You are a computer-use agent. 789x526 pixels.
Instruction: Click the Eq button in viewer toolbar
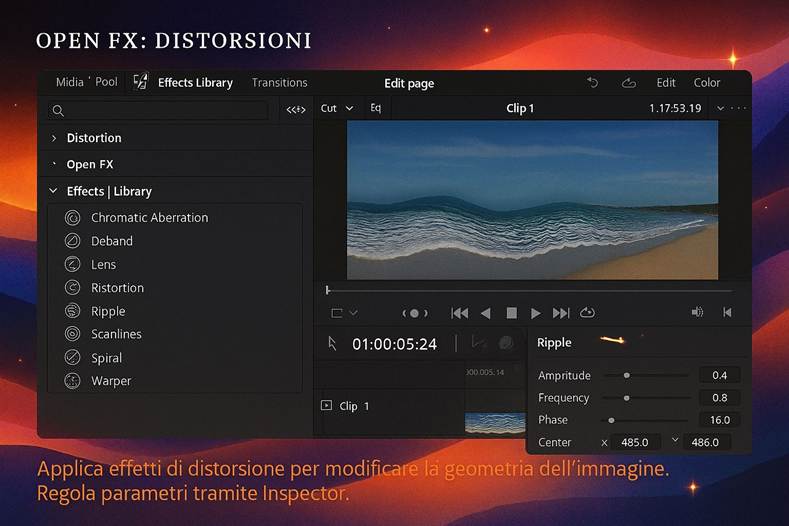click(x=376, y=108)
